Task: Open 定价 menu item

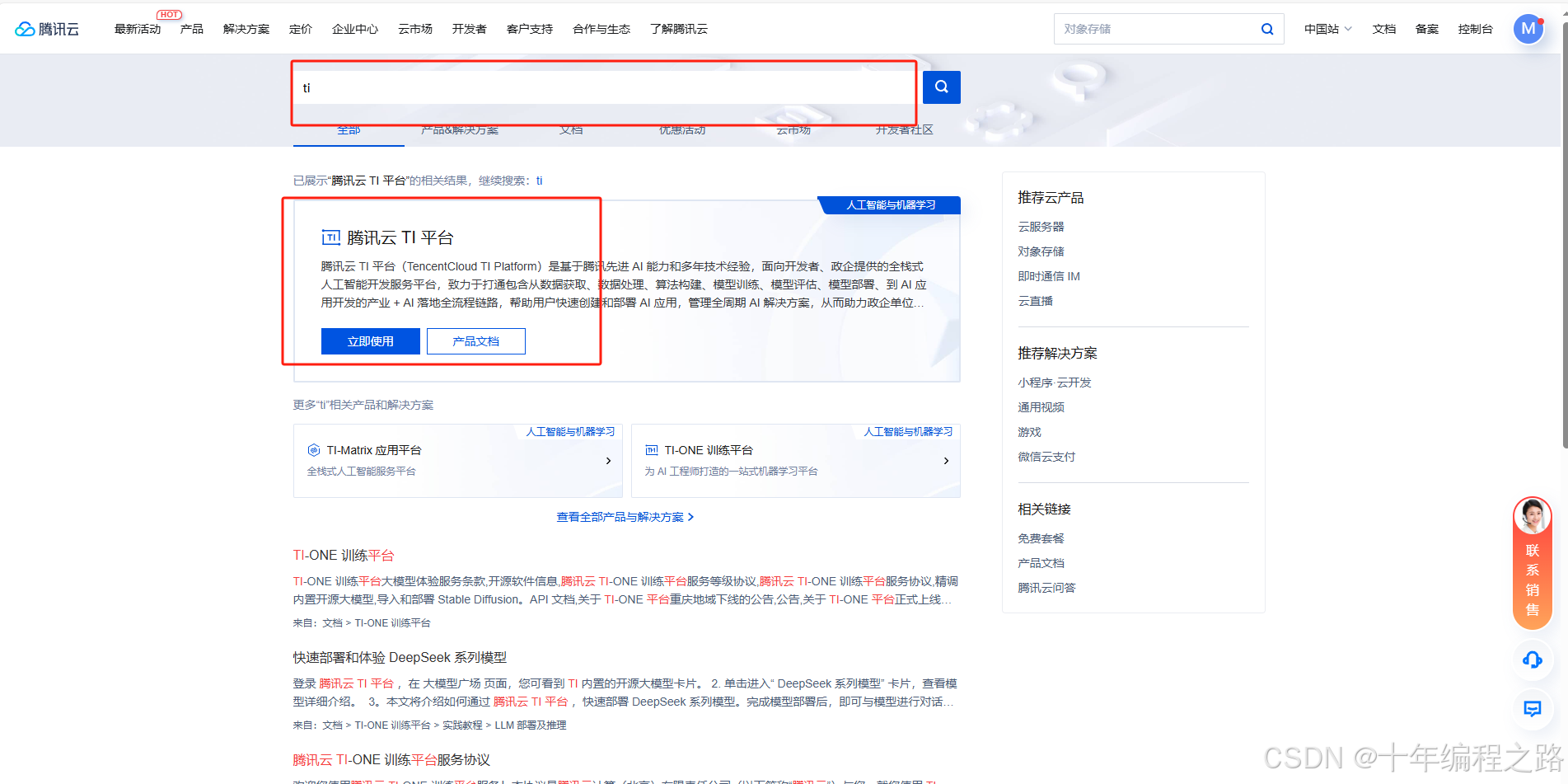Action: pyautogui.click(x=301, y=29)
